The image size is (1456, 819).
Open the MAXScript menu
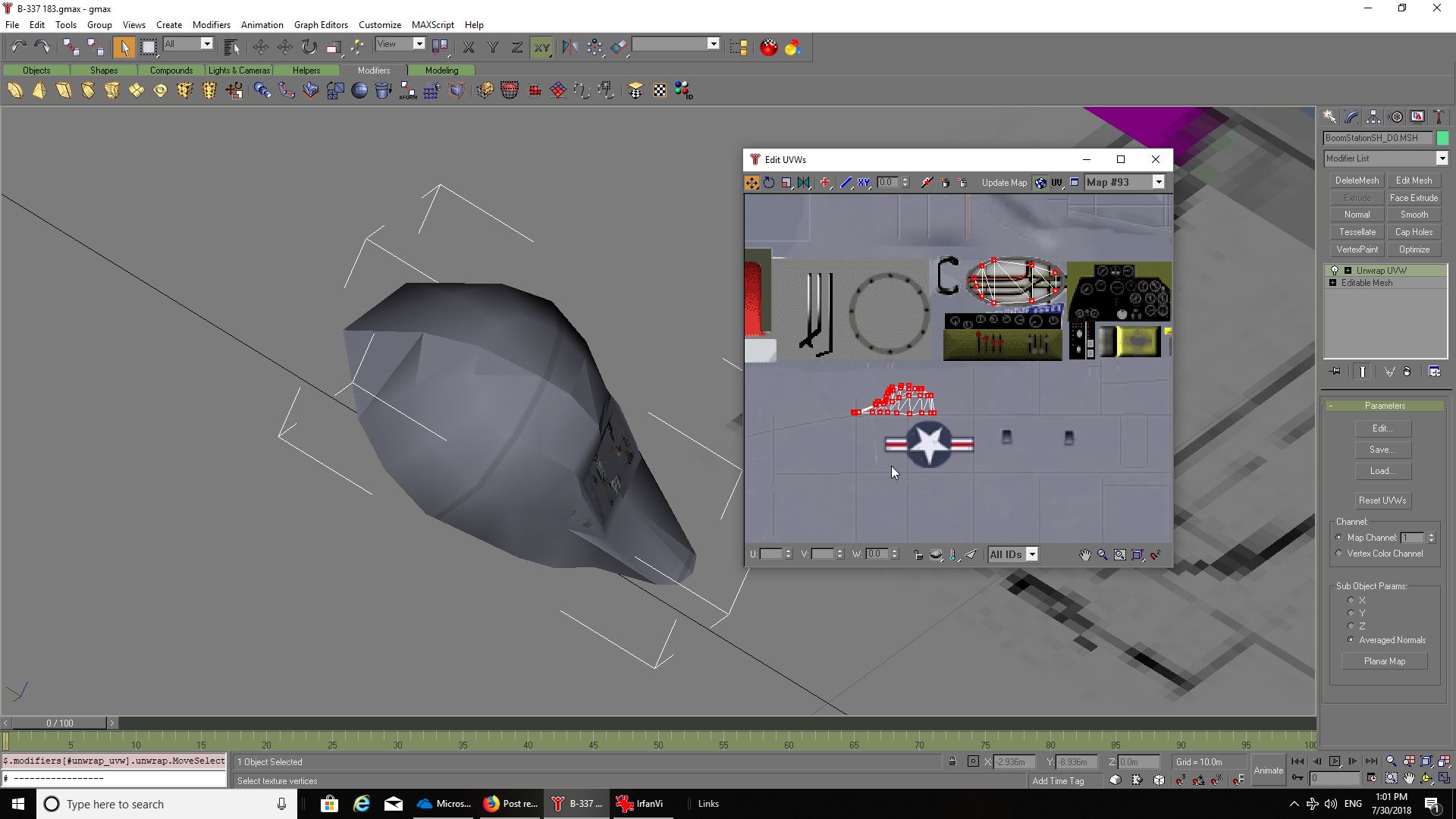point(432,24)
